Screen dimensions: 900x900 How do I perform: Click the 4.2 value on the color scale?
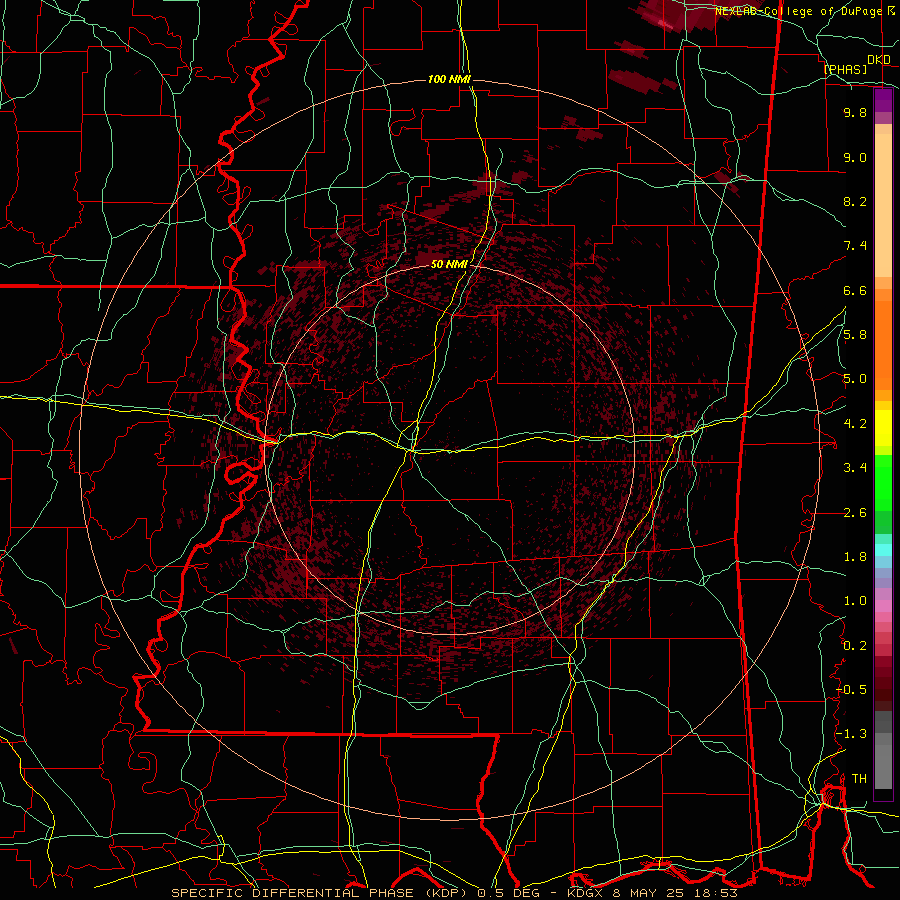(x=855, y=424)
